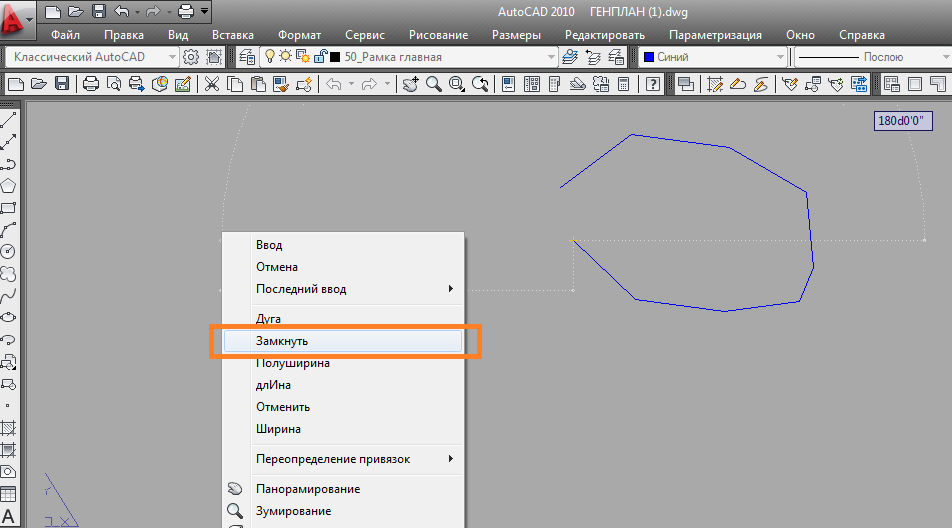The image size is (952, 528).
Task: Expand the AutoCAD application menu button
Action: point(16,18)
